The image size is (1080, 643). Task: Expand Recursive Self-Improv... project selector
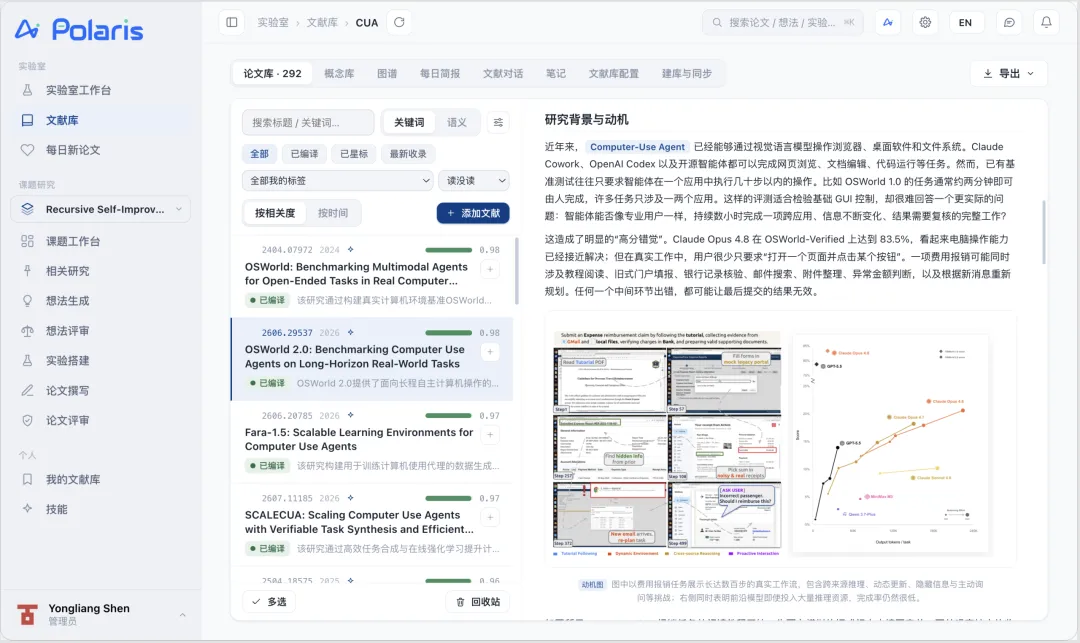pos(101,209)
